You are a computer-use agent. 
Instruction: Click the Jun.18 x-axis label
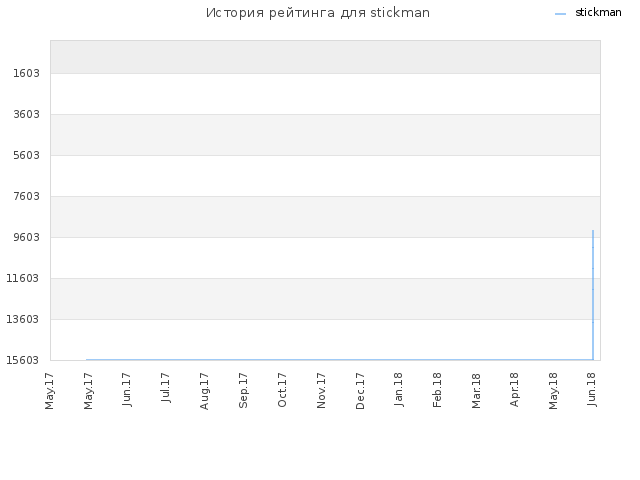click(592, 389)
